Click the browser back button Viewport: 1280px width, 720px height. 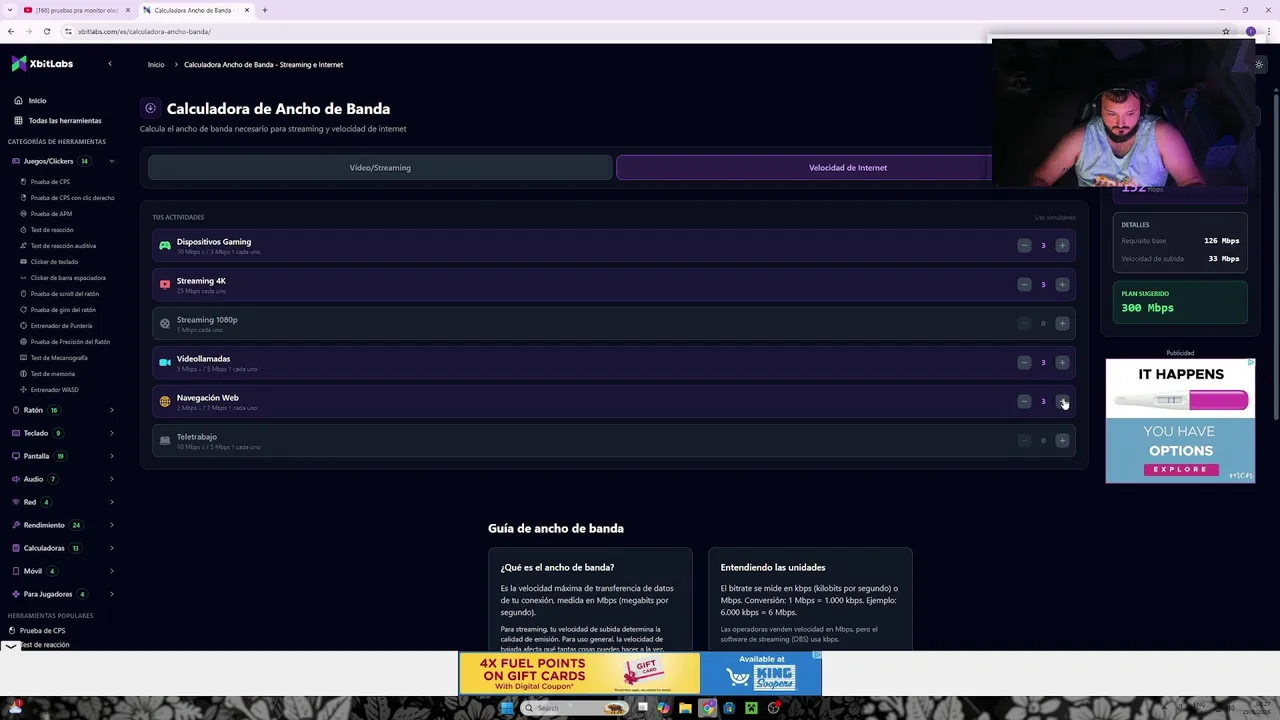pos(11,31)
